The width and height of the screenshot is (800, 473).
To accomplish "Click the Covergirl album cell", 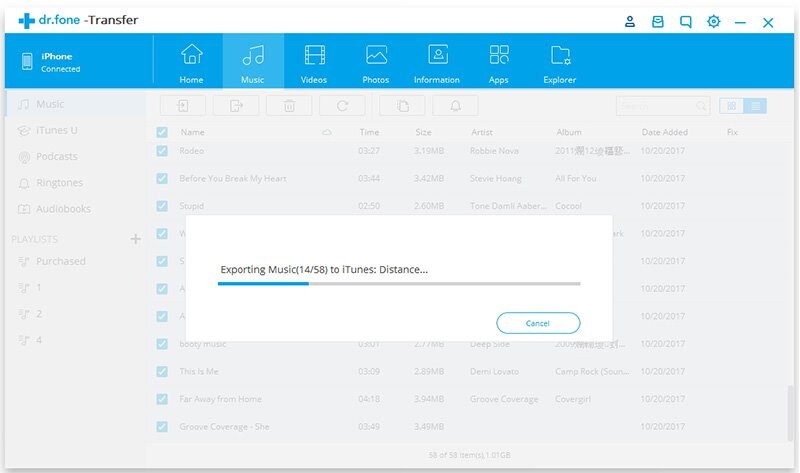I will coord(573,399).
